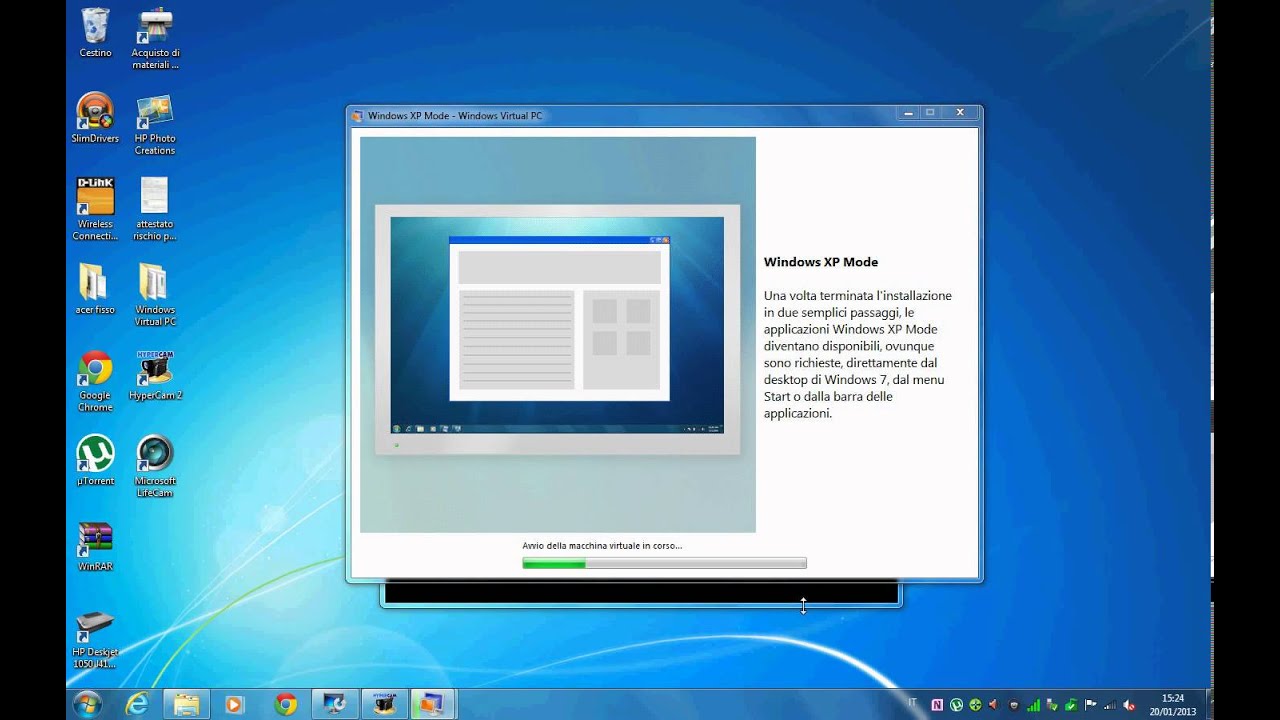
Task: Click the OneNote tray icon
Action: (x=937, y=704)
